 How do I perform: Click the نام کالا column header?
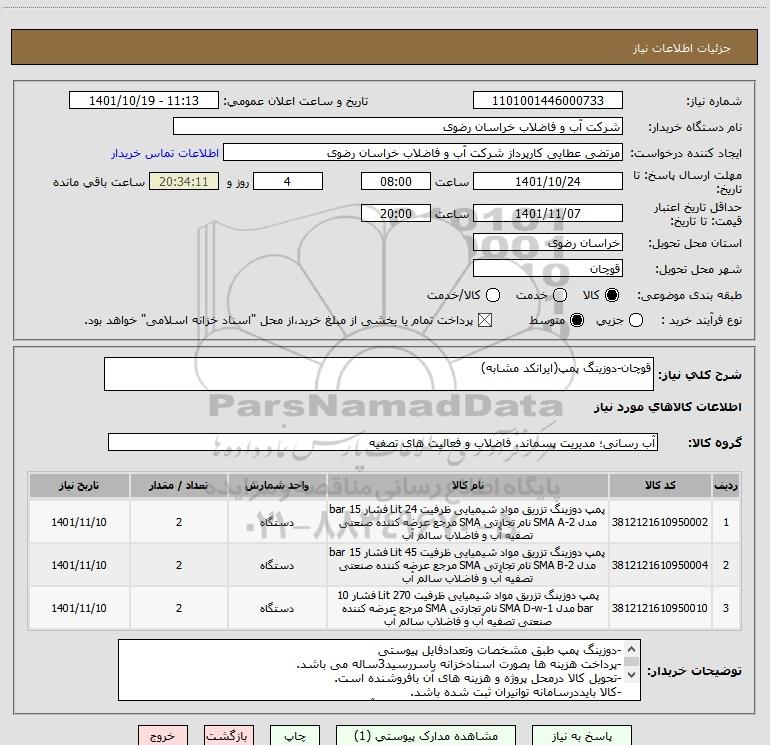coord(468,486)
